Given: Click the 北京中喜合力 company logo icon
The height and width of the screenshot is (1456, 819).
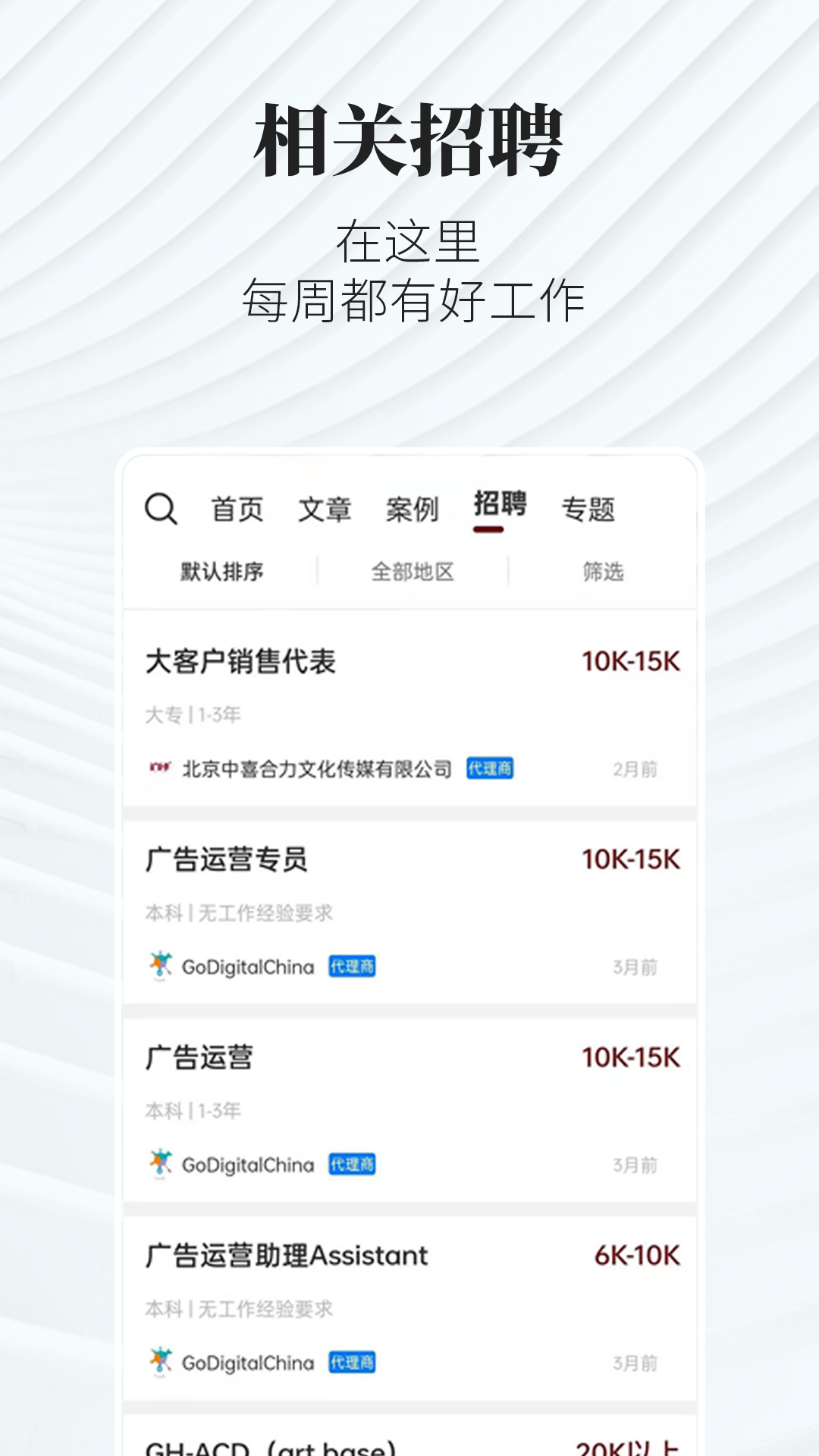Looking at the screenshot, I should pos(160,768).
